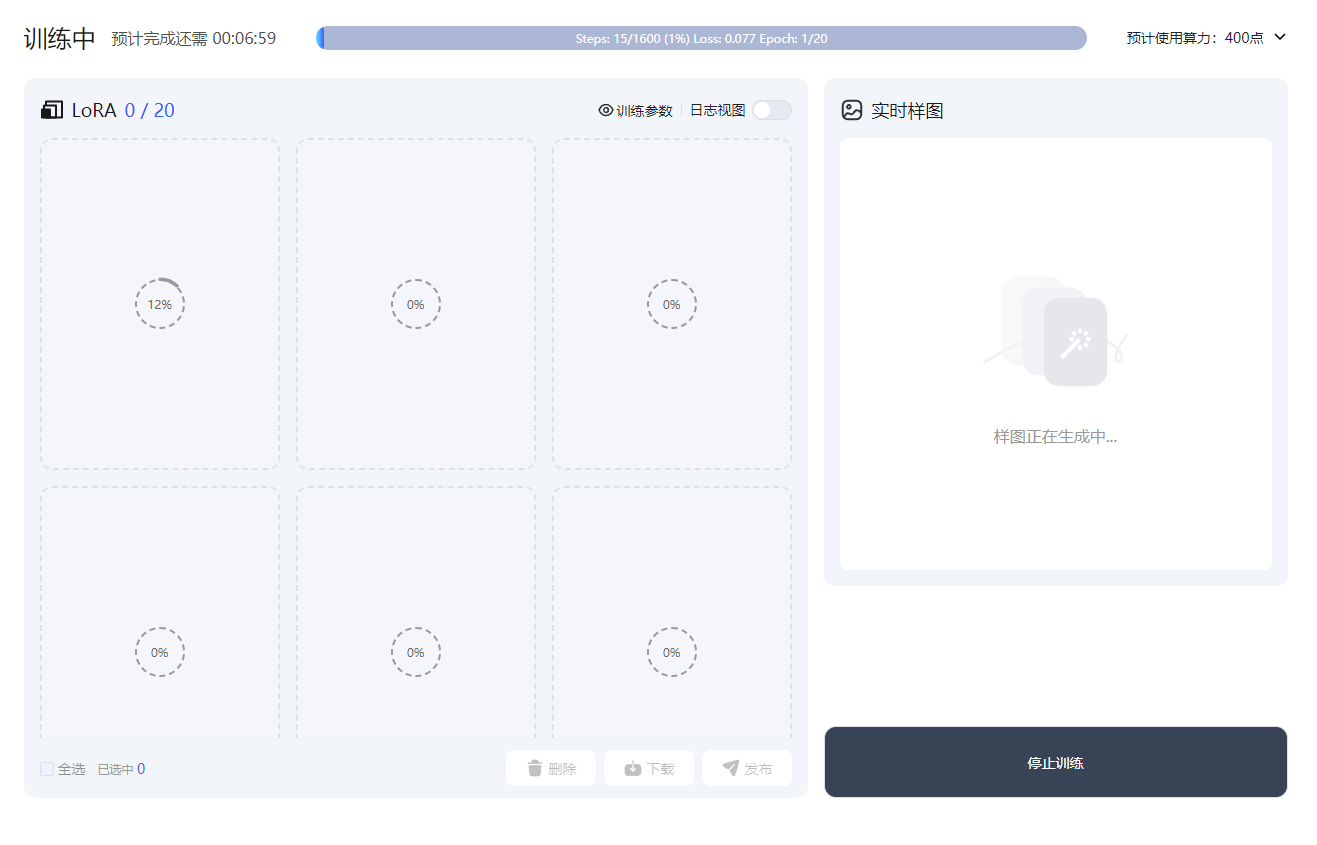The width and height of the screenshot is (1317, 845).
Task: Select the LoRA card showing 12%
Action: (x=160, y=304)
